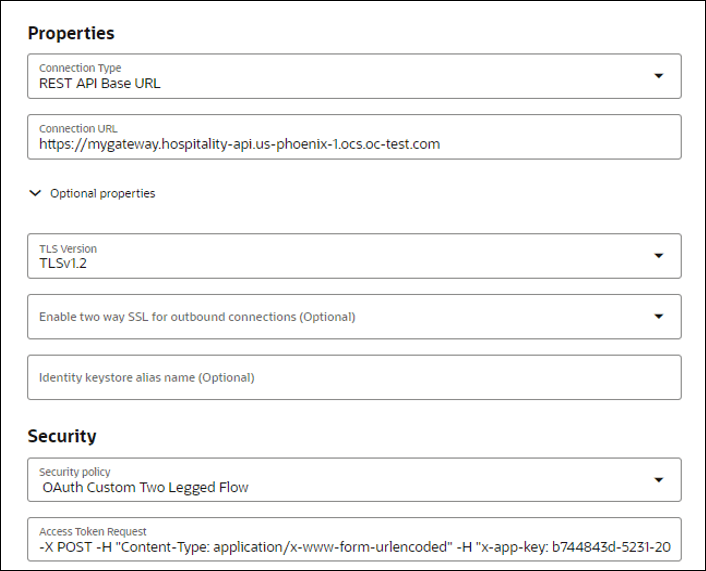Click the Connection Type field label
Viewport: 706px width, 571px height.
tap(80, 68)
